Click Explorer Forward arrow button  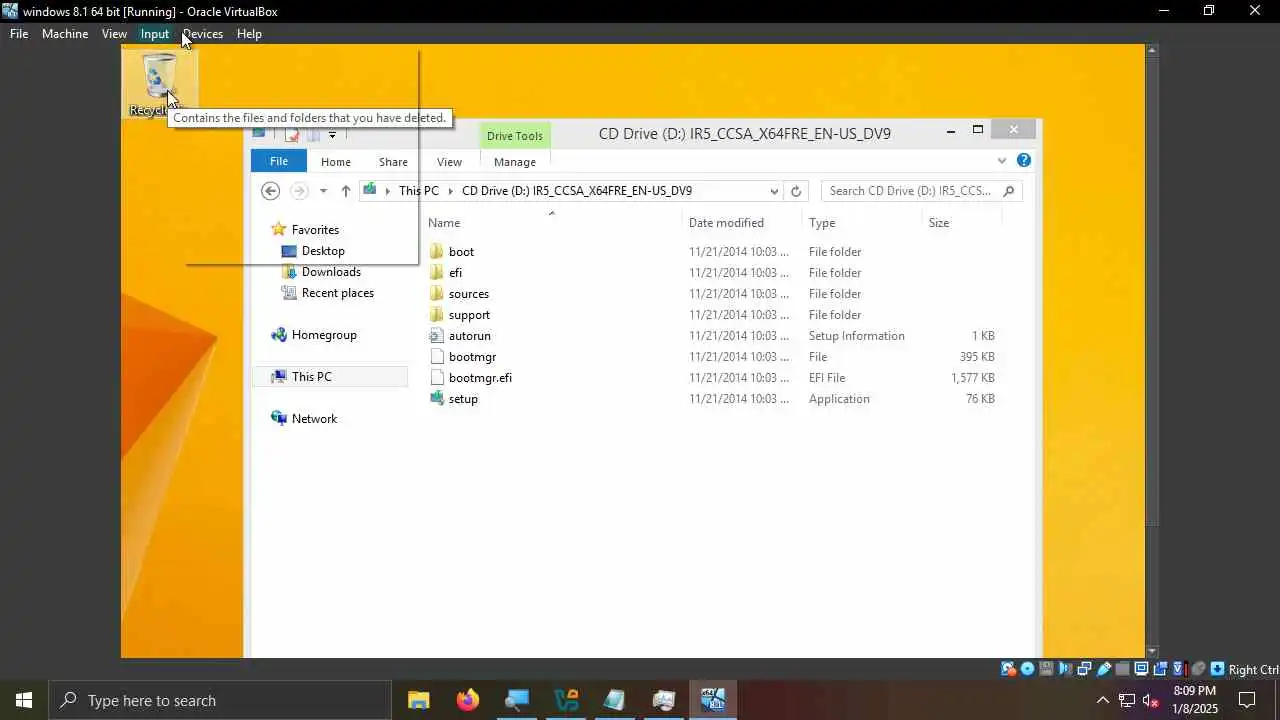[299, 191]
